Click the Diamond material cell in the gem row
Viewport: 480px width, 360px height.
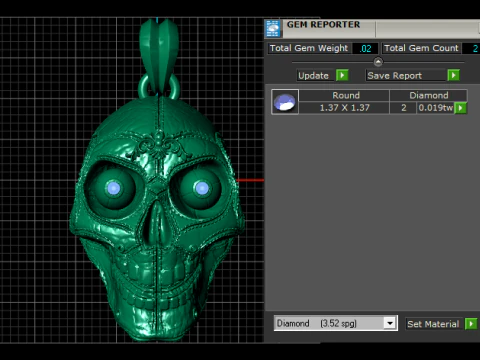coord(429,95)
